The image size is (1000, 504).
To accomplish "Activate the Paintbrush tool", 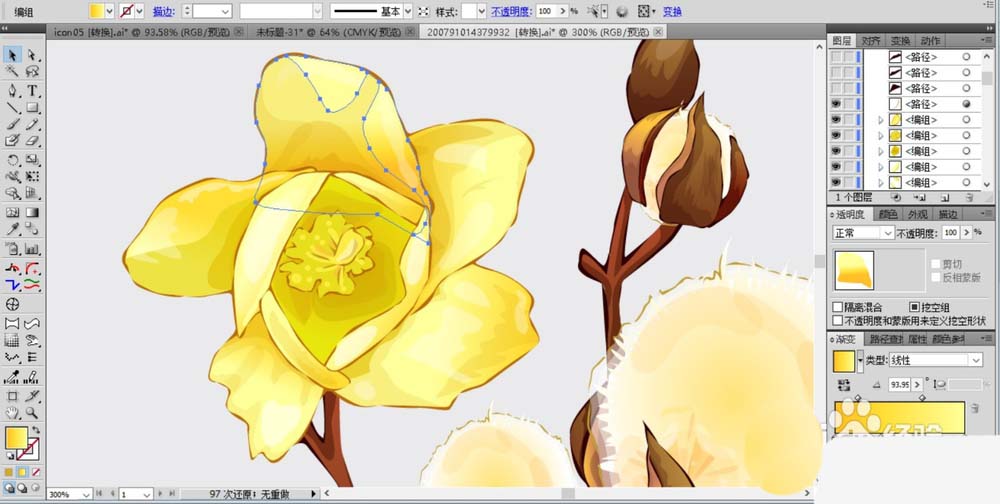I will click(12, 124).
